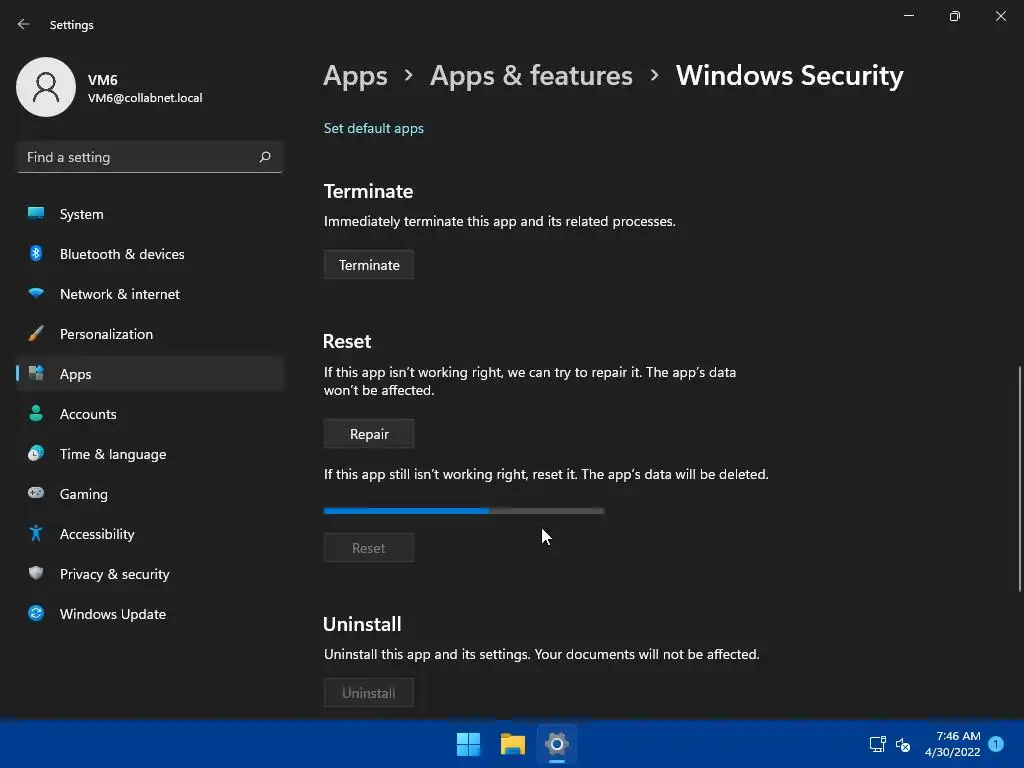Click the Uninstall button
This screenshot has height=768, width=1024.
coord(369,692)
